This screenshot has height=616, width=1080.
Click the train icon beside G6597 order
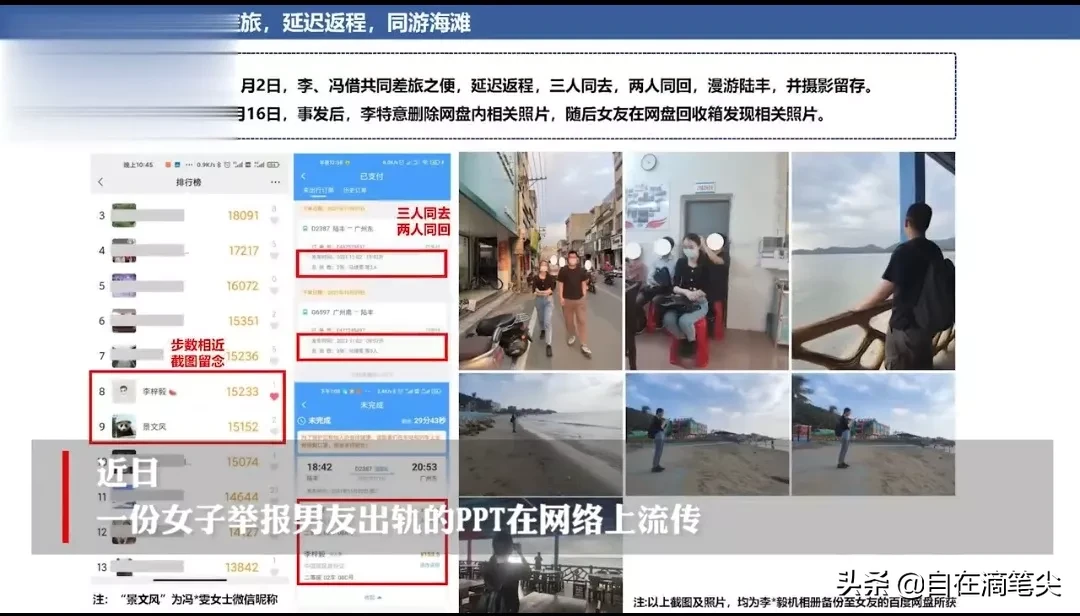point(305,312)
